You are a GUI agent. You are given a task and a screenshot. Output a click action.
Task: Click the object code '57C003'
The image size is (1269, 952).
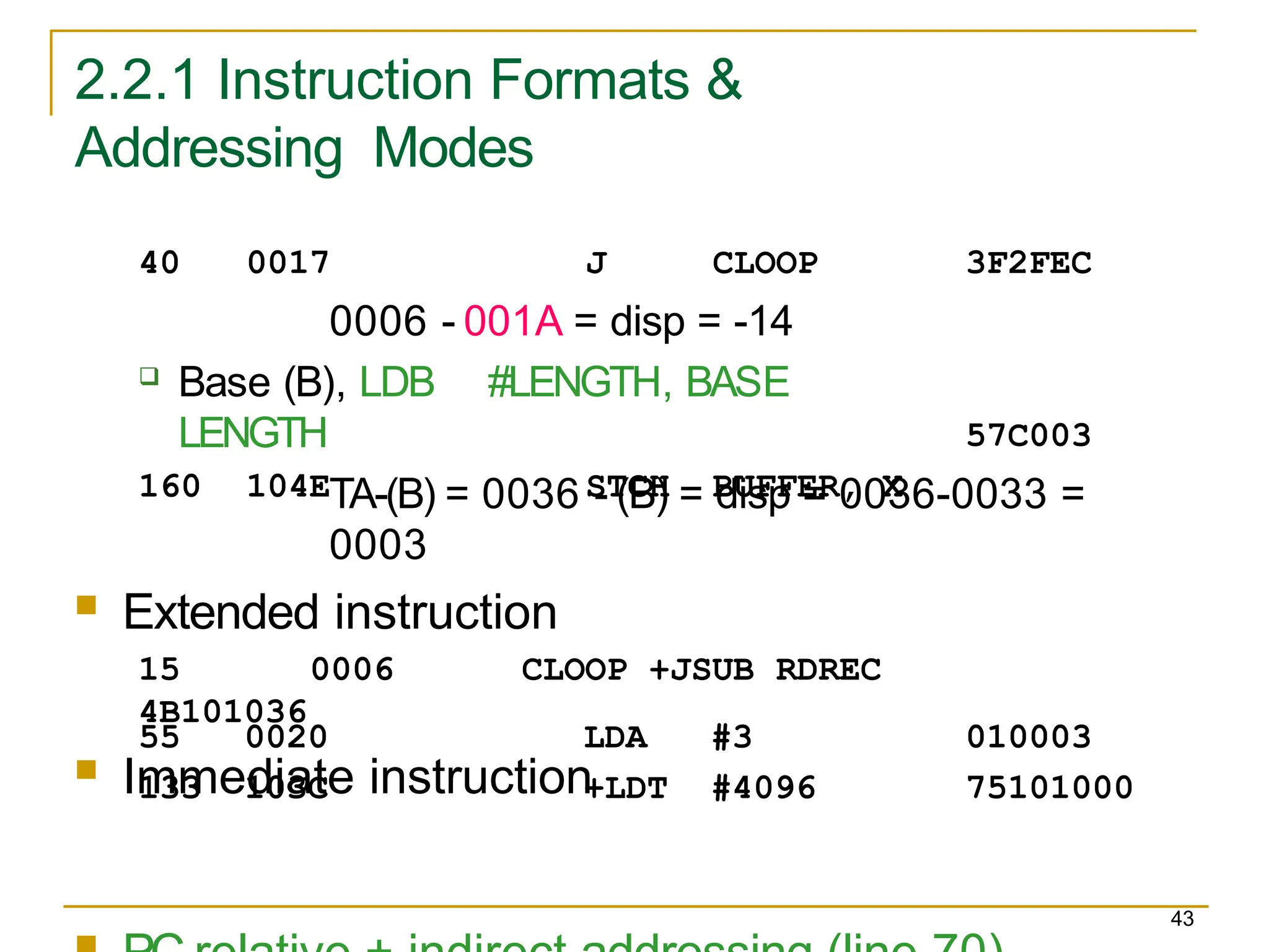point(1029,435)
